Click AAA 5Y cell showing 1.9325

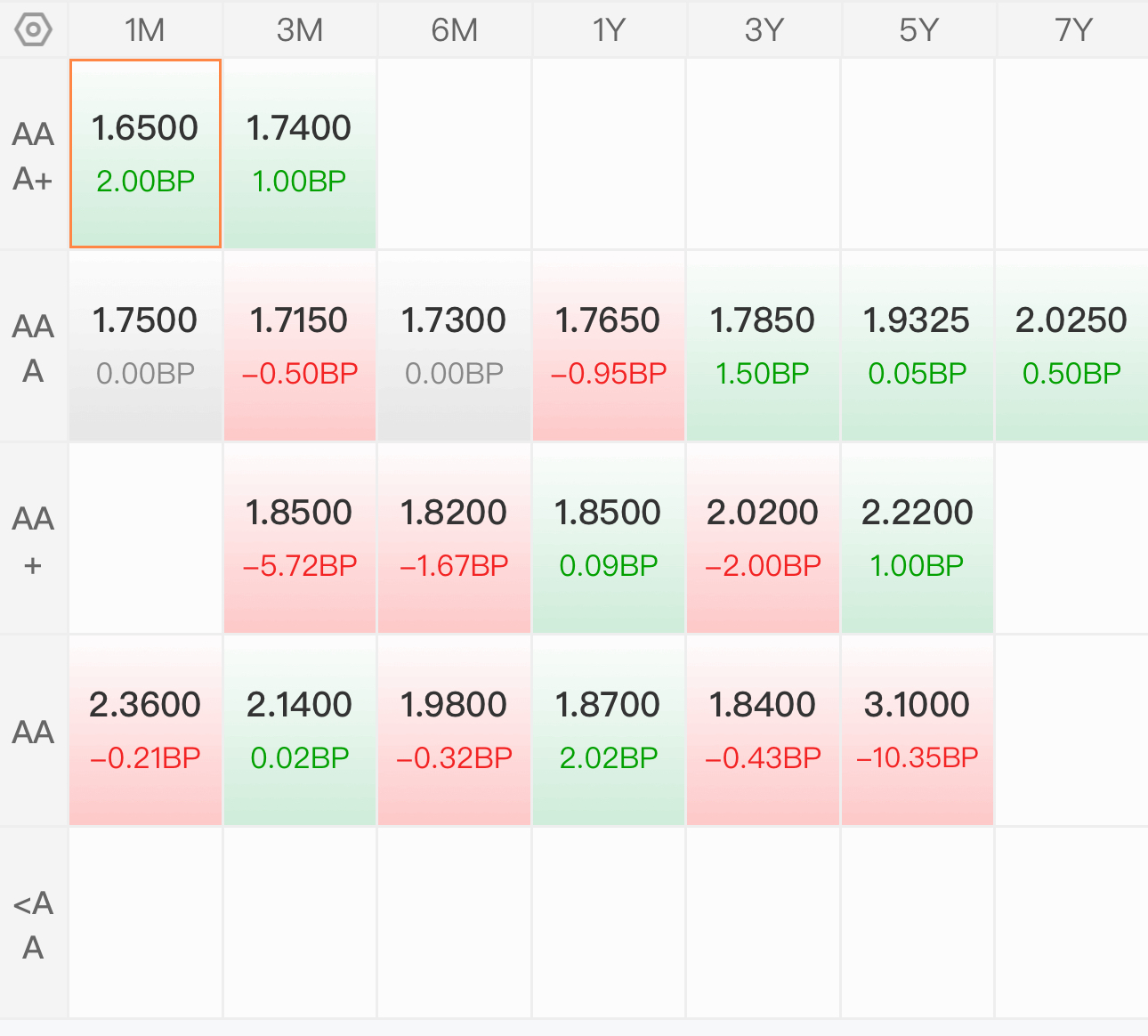click(918, 346)
